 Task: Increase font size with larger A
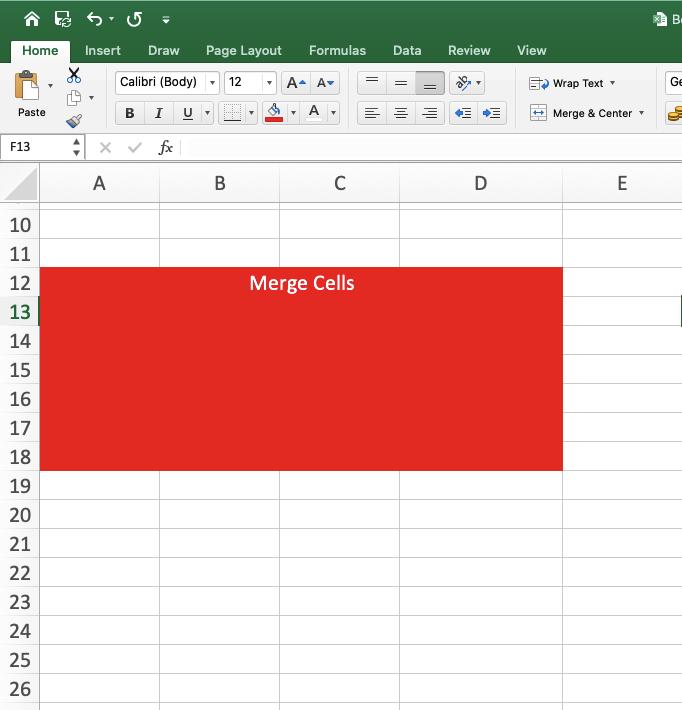pyautogui.click(x=296, y=83)
